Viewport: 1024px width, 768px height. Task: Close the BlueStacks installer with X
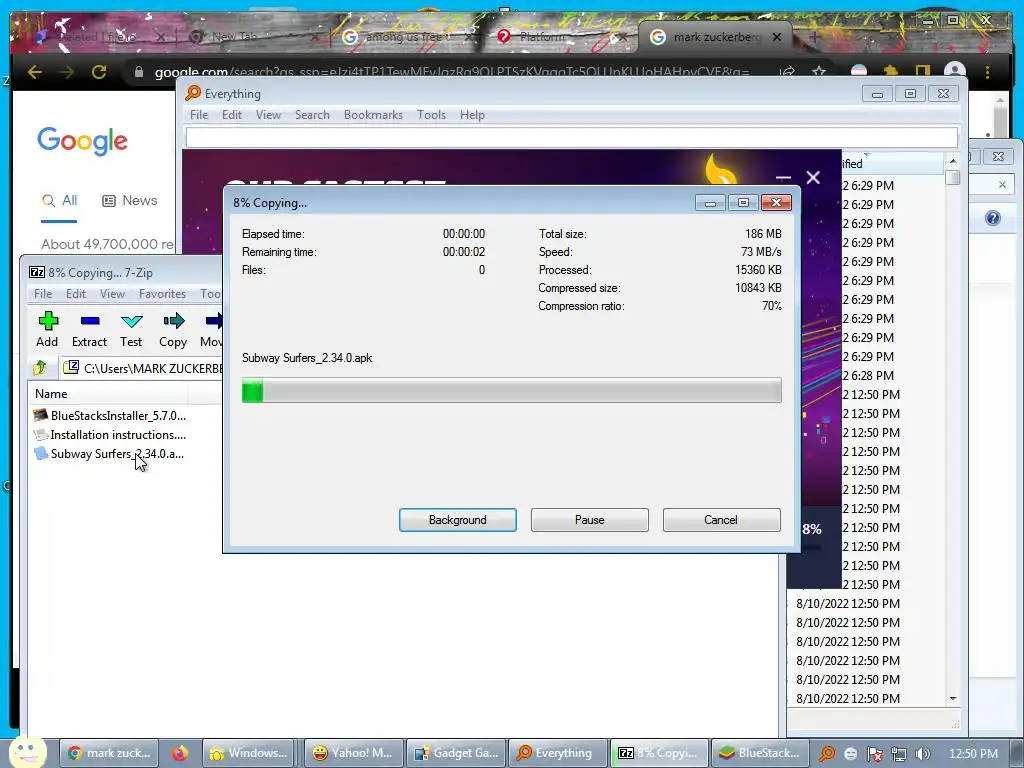813,178
